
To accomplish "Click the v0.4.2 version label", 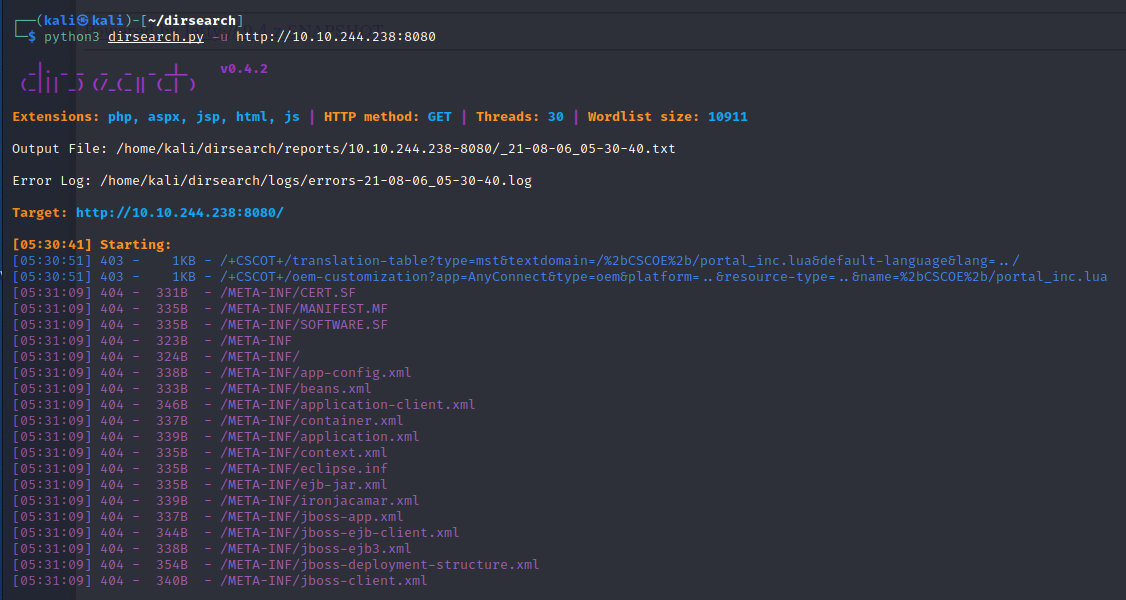I will pyautogui.click(x=244, y=69).
